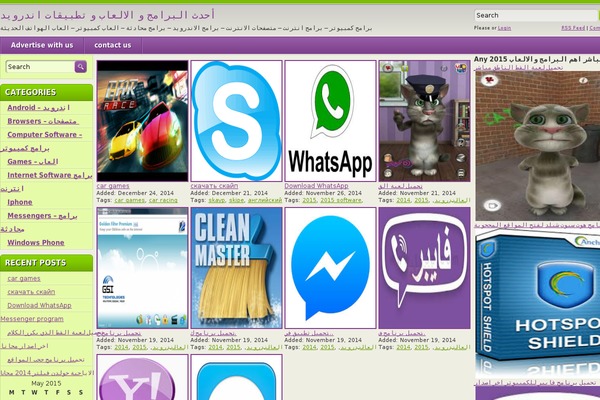Click 'Download WhatsApp' title under thumbnail
600x400 pixels.
click(316, 186)
